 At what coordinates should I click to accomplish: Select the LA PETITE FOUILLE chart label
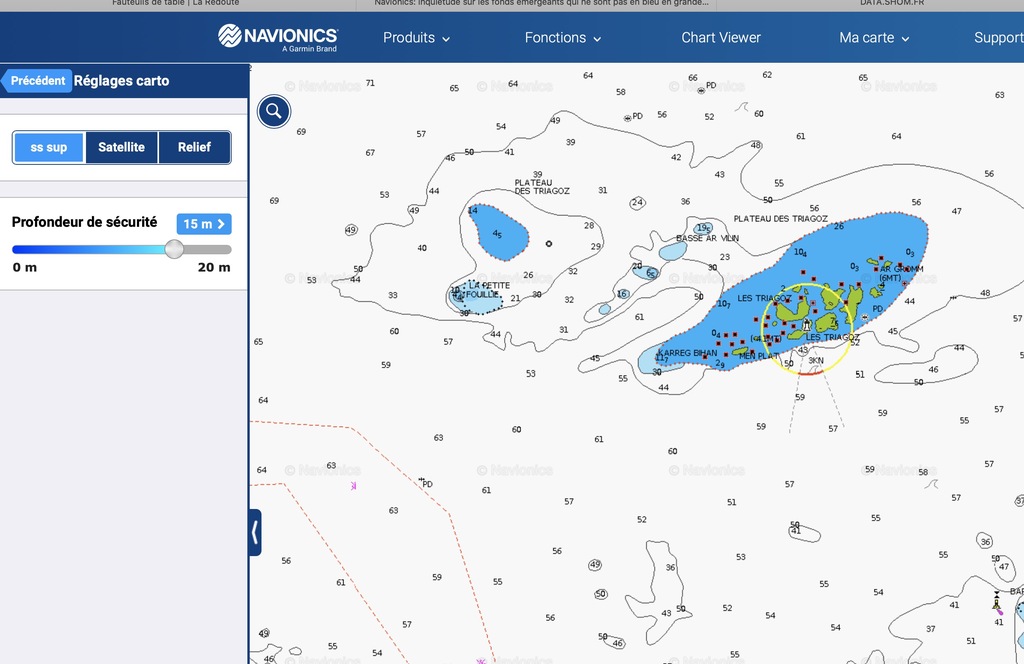(488, 290)
